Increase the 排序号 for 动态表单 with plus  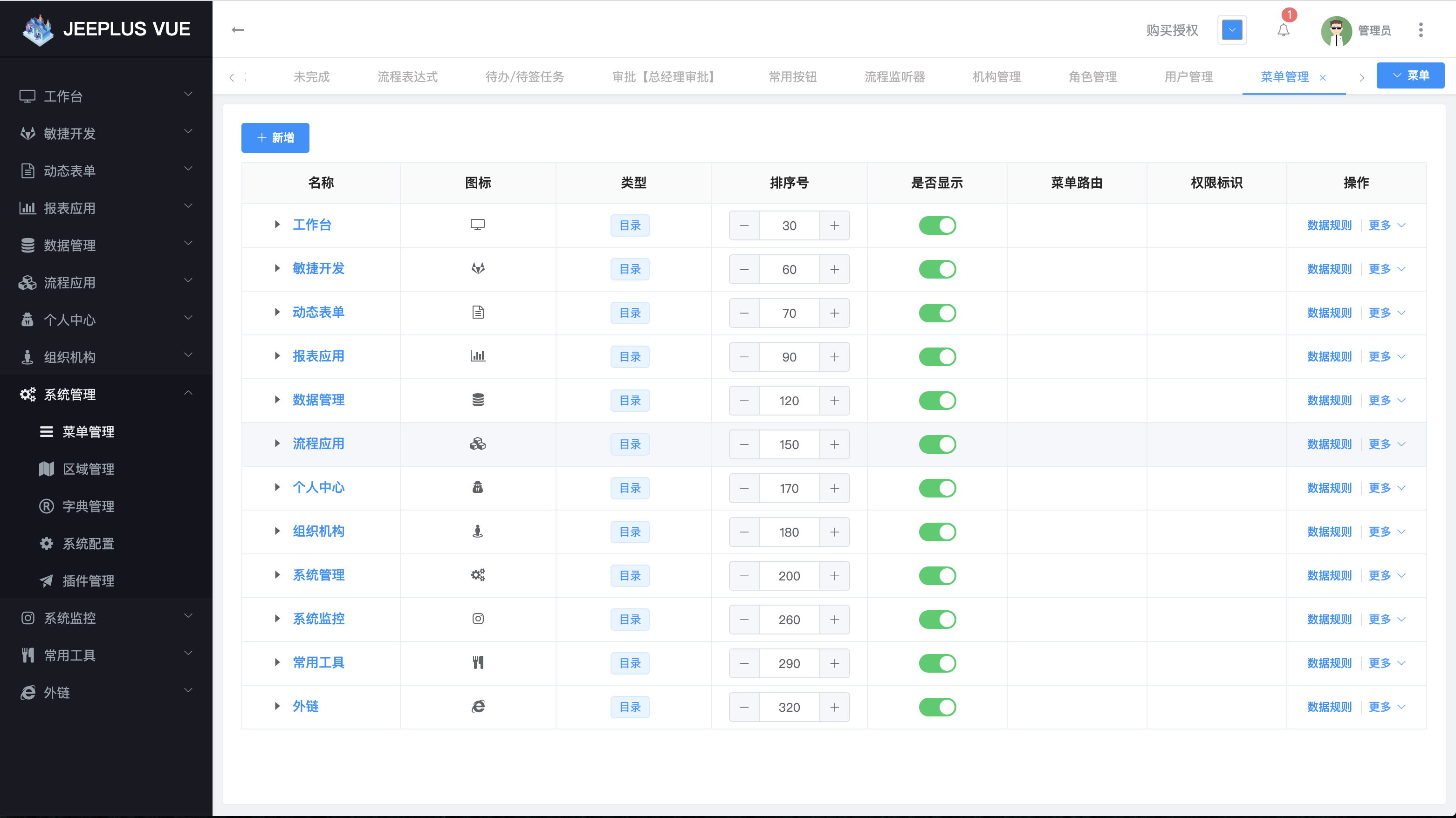835,313
